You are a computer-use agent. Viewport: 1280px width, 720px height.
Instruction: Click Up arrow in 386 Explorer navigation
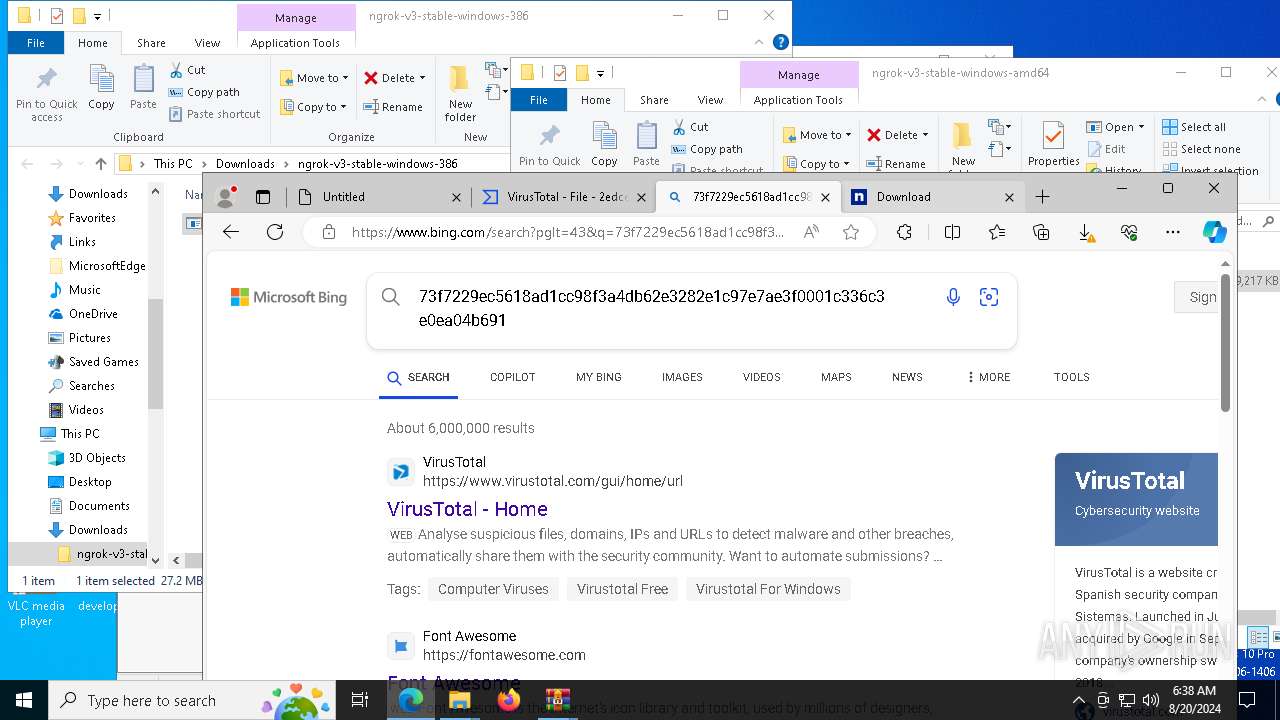(x=101, y=164)
